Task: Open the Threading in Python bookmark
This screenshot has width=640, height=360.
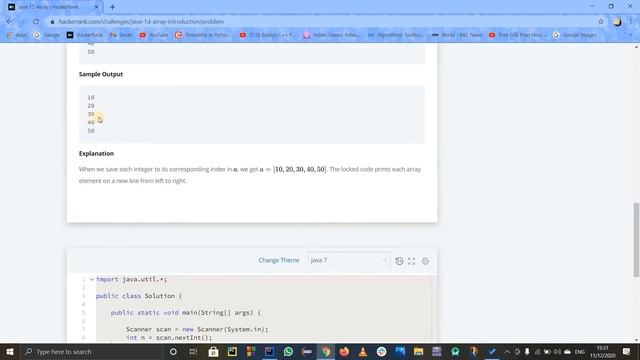Action: click(x=203, y=35)
